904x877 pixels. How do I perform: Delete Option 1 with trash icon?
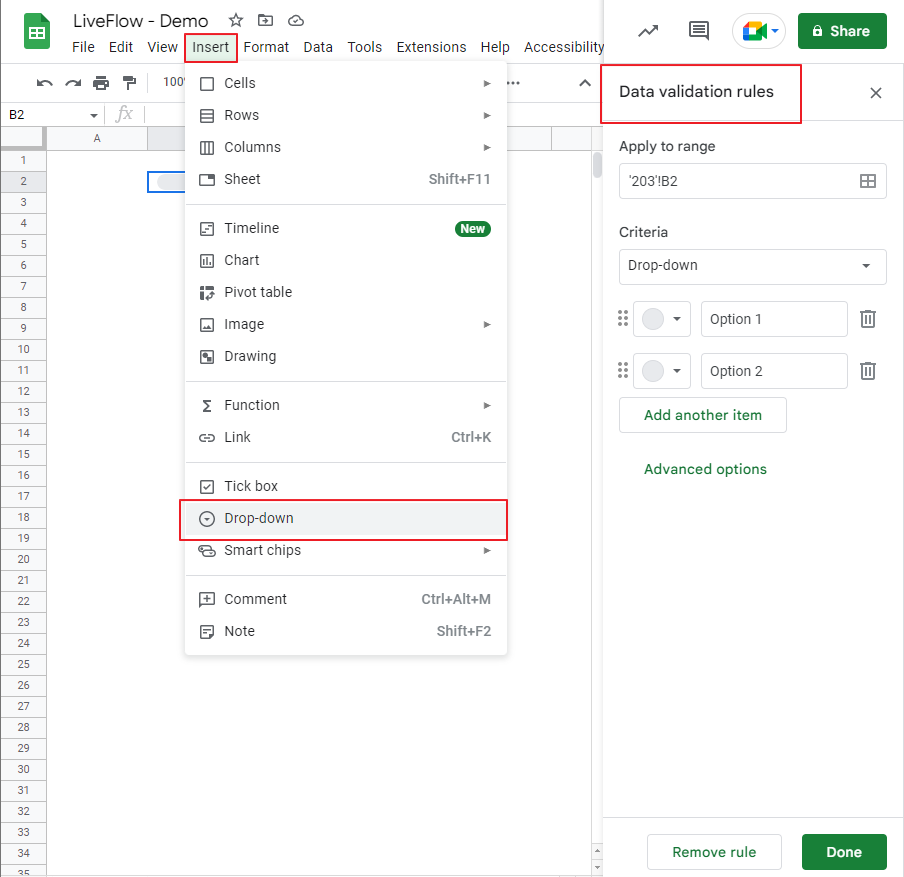point(868,319)
